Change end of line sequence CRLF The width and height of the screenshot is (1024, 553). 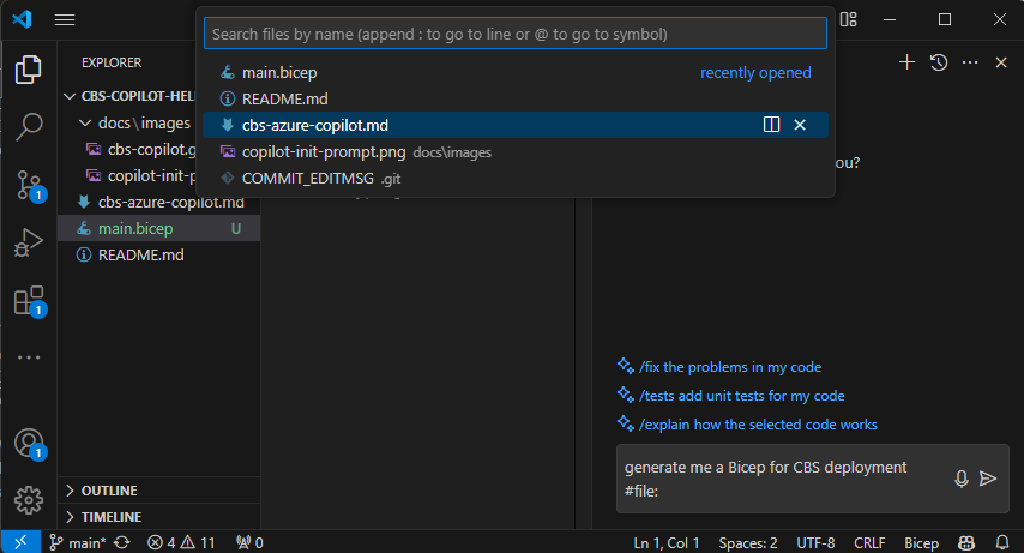(869, 543)
